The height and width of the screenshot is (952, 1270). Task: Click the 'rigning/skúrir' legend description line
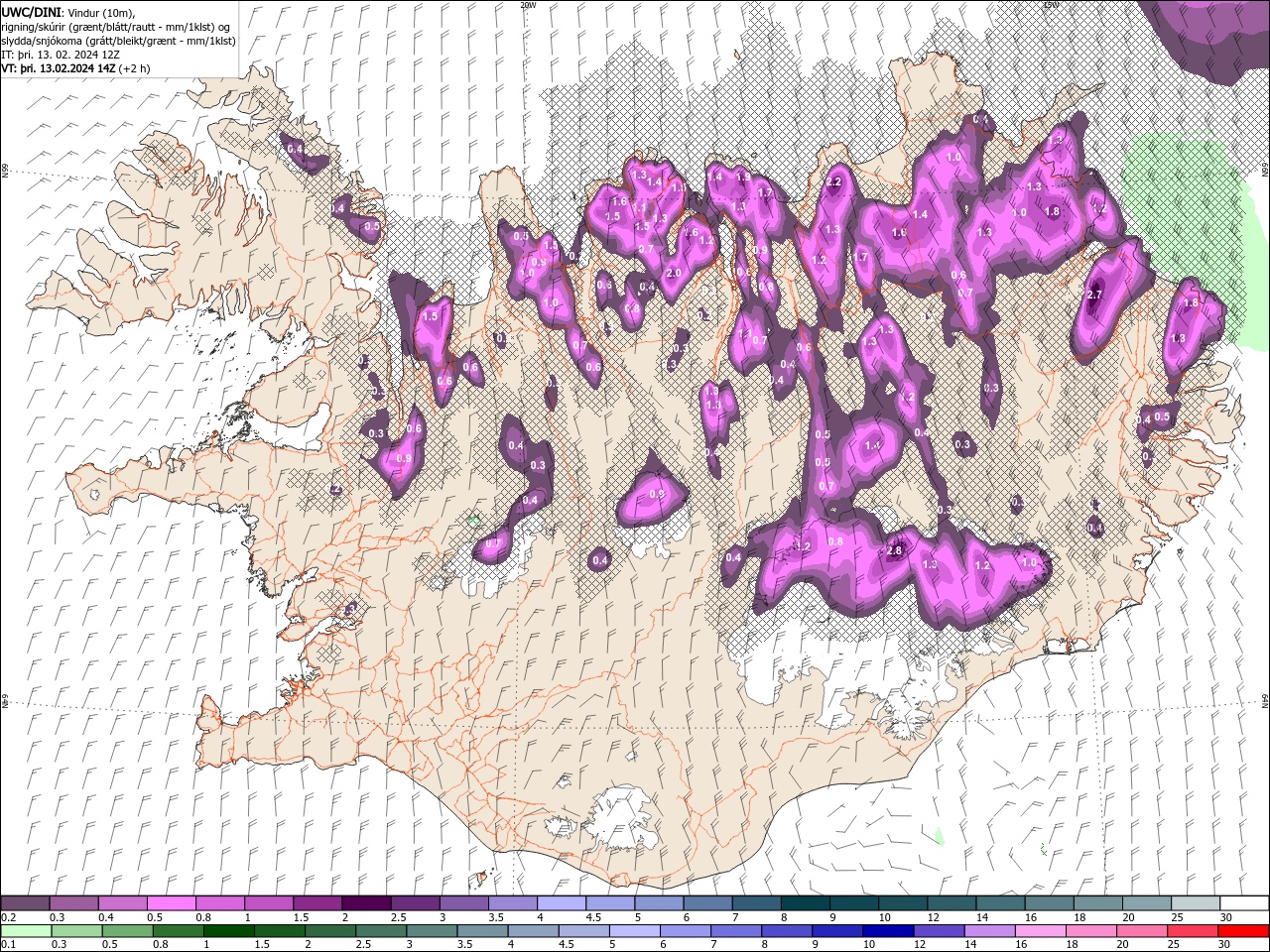point(117,27)
